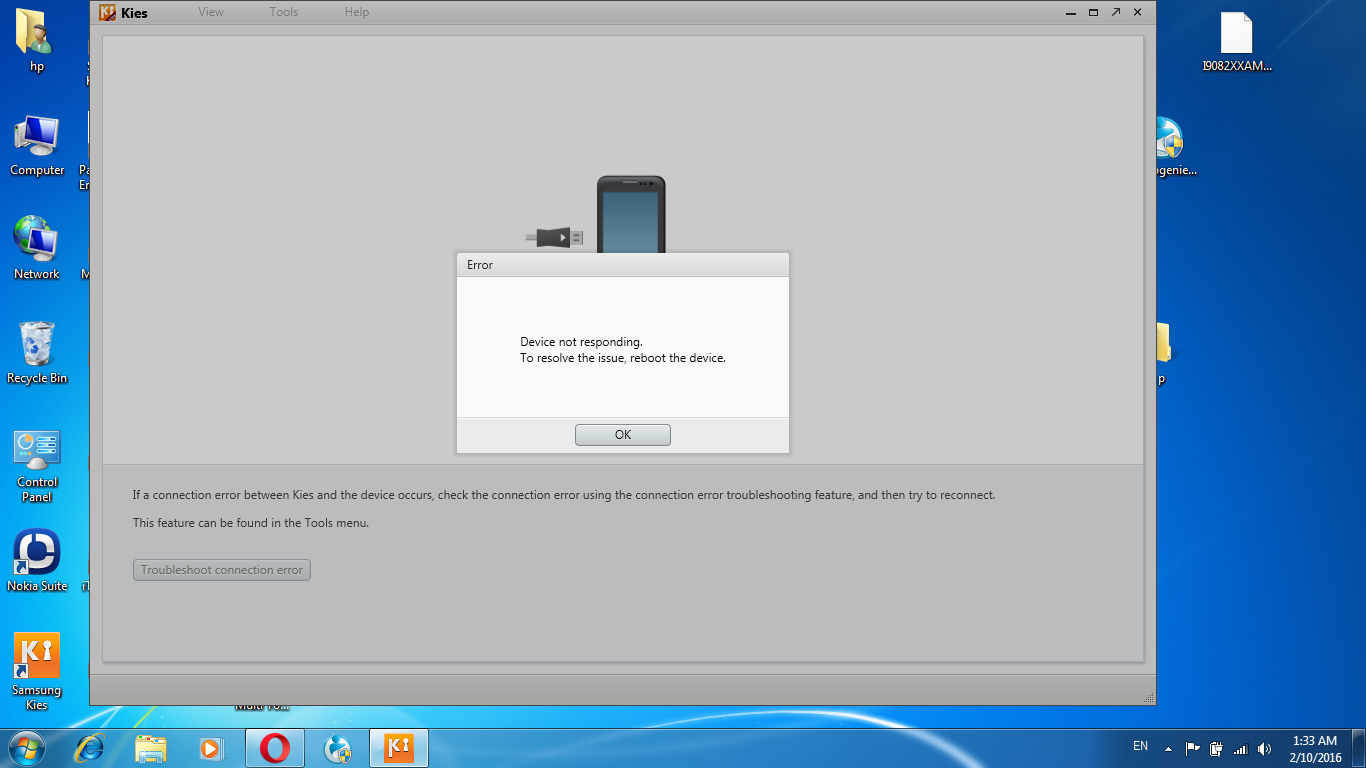Open media player from taskbar
The image size is (1366, 768).
pyautogui.click(x=211, y=748)
